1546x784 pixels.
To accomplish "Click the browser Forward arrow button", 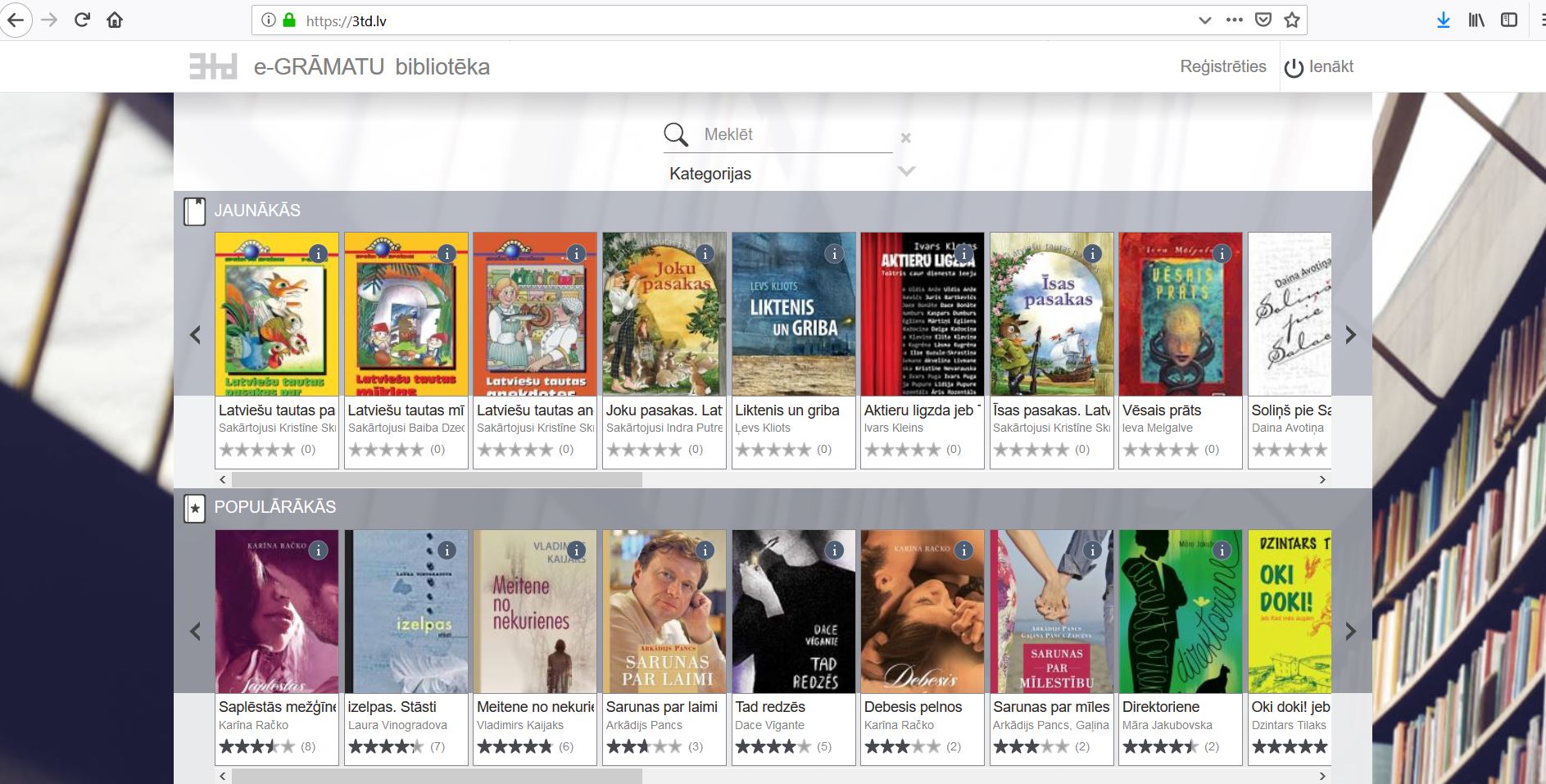I will pyautogui.click(x=49, y=20).
